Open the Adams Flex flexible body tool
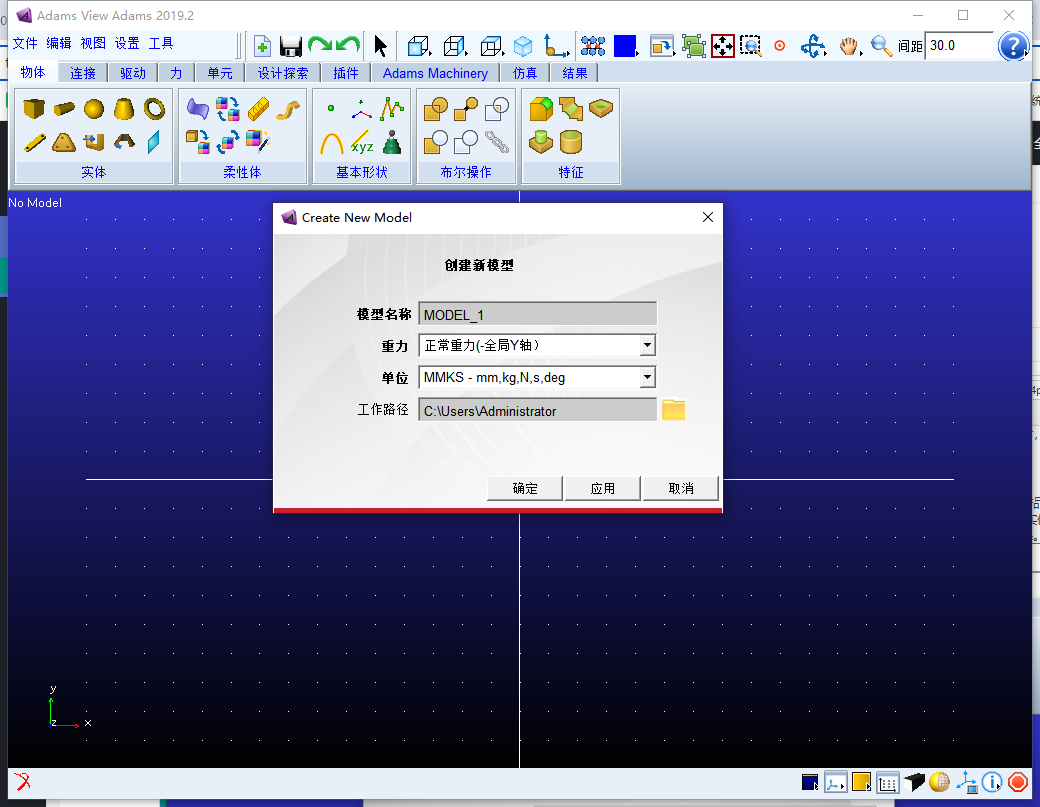Image resolution: width=1040 pixels, height=807 pixels. pyautogui.click(x=197, y=108)
